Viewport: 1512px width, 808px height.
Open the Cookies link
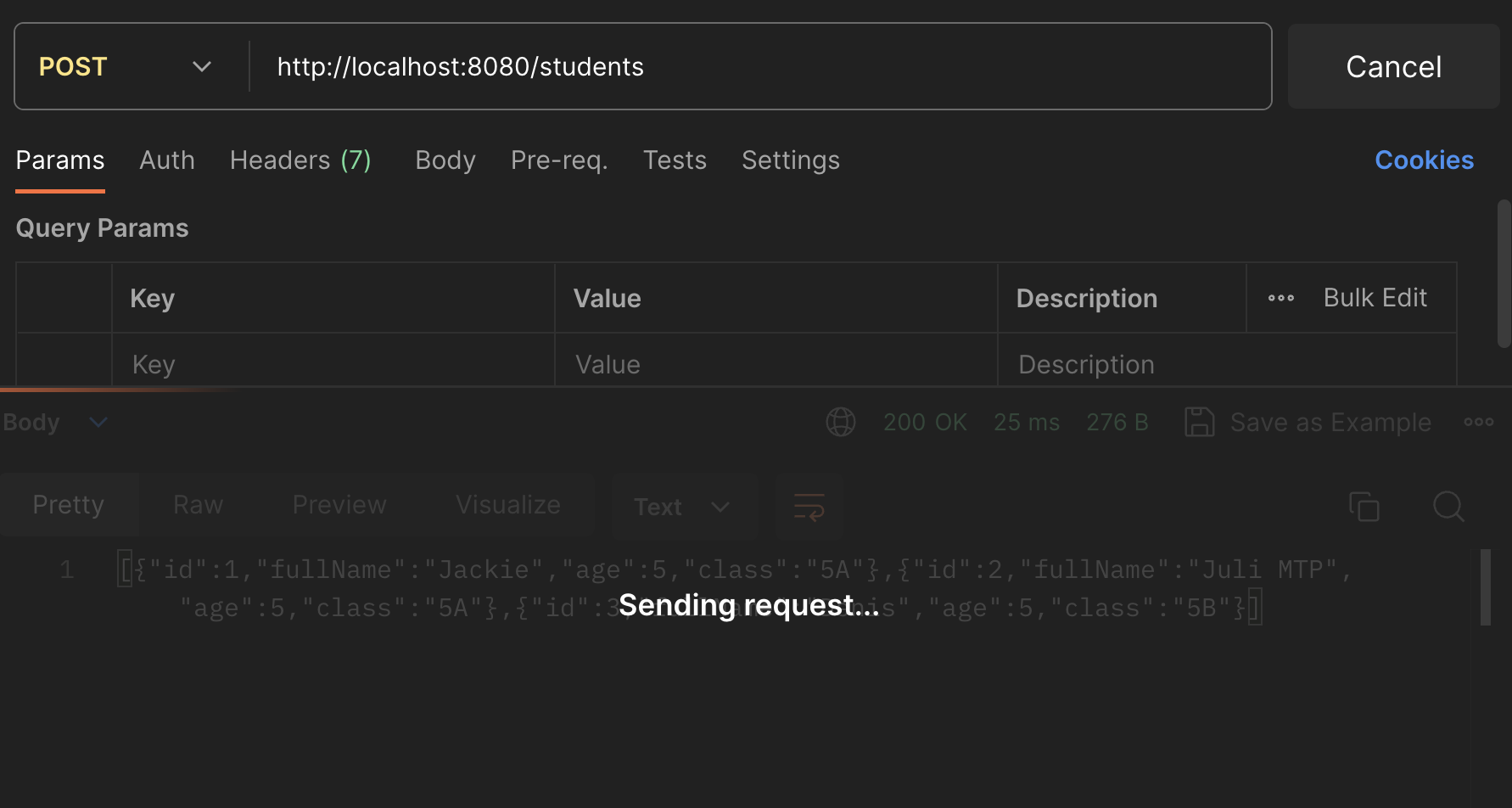coord(1424,160)
